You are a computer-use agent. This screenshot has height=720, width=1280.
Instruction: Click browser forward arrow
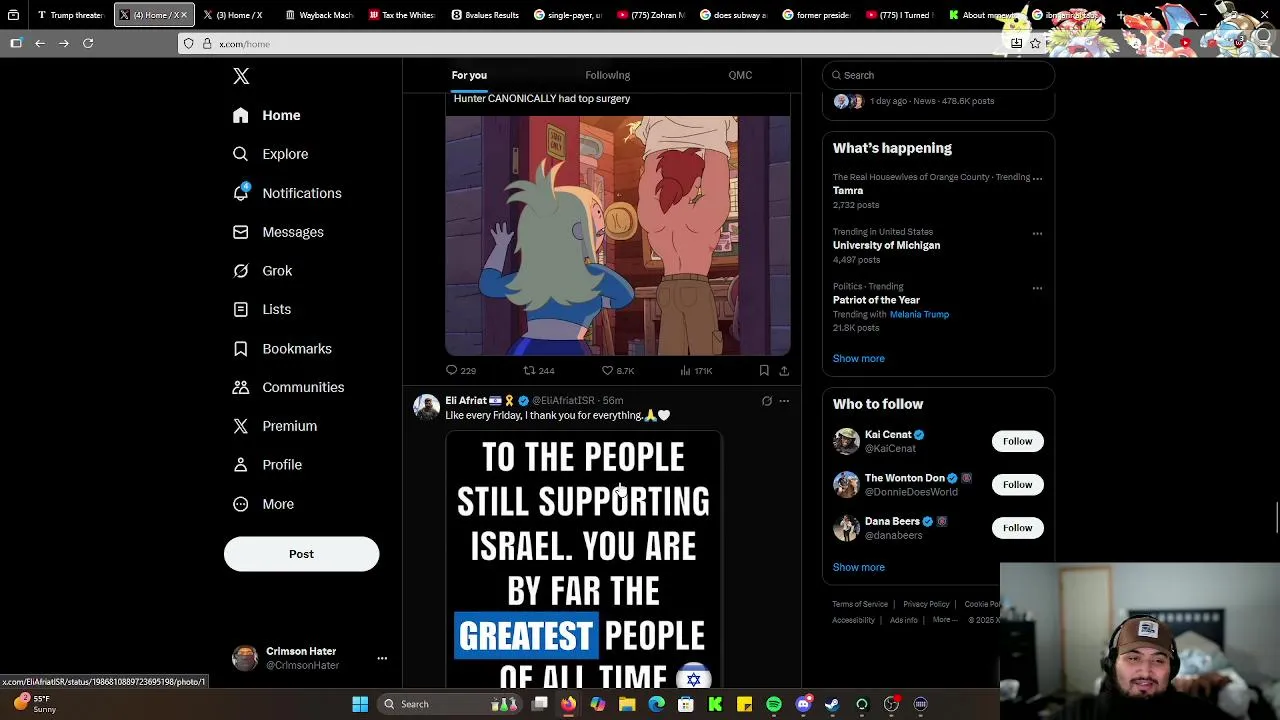64,43
